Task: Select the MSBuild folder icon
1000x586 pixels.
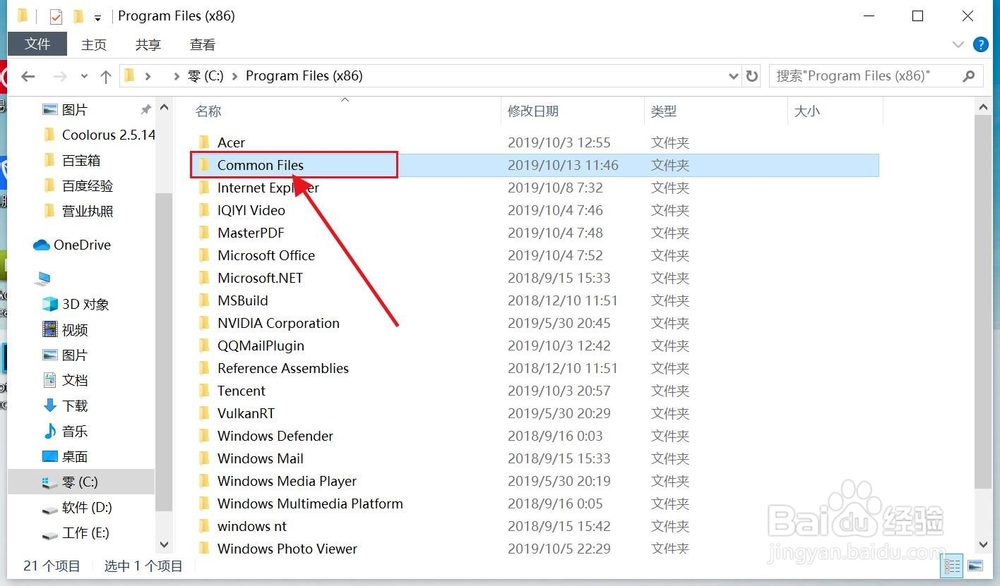Action: (204, 300)
